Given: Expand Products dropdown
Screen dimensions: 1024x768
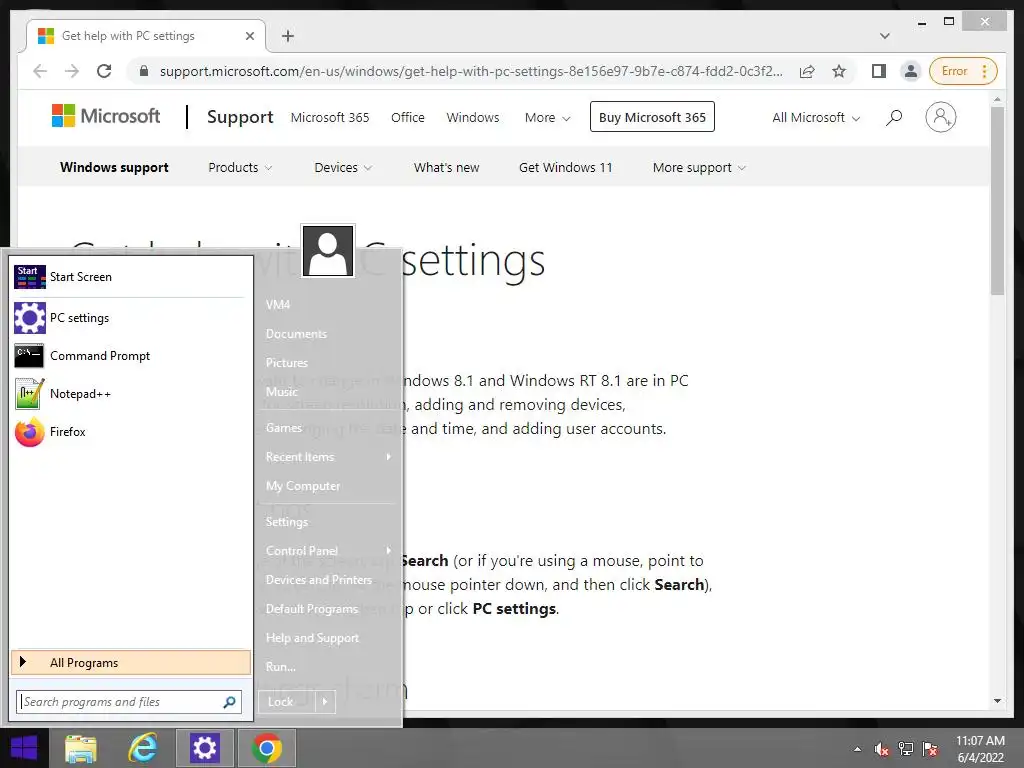Looking at the screenshot, I should pyautogui.click(x=240, y=168).
